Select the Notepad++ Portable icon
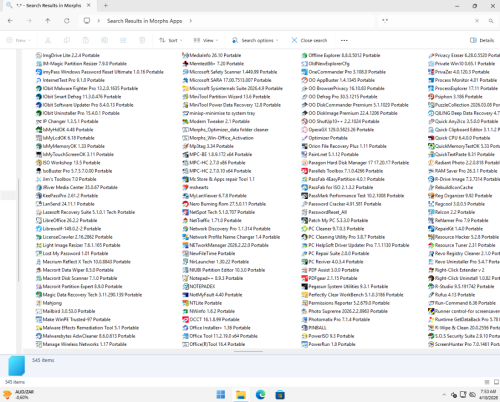 coord(185,278)
